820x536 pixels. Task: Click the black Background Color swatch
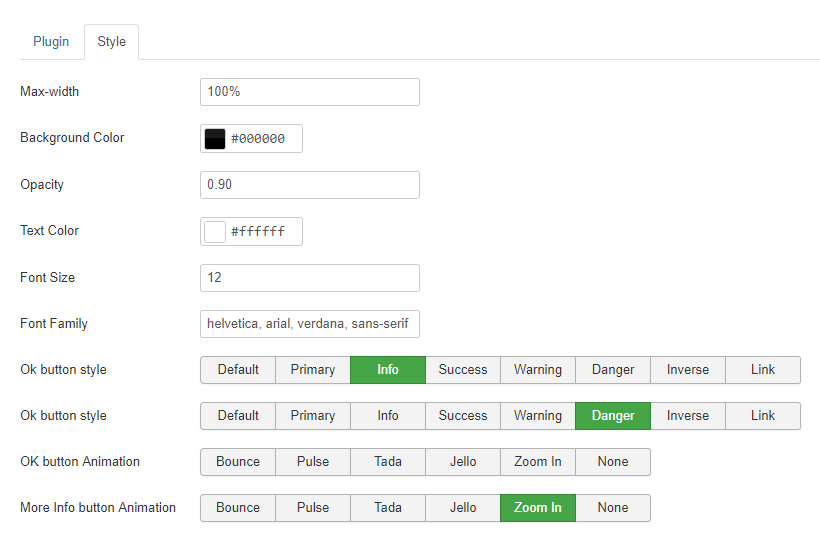point(215,139)
